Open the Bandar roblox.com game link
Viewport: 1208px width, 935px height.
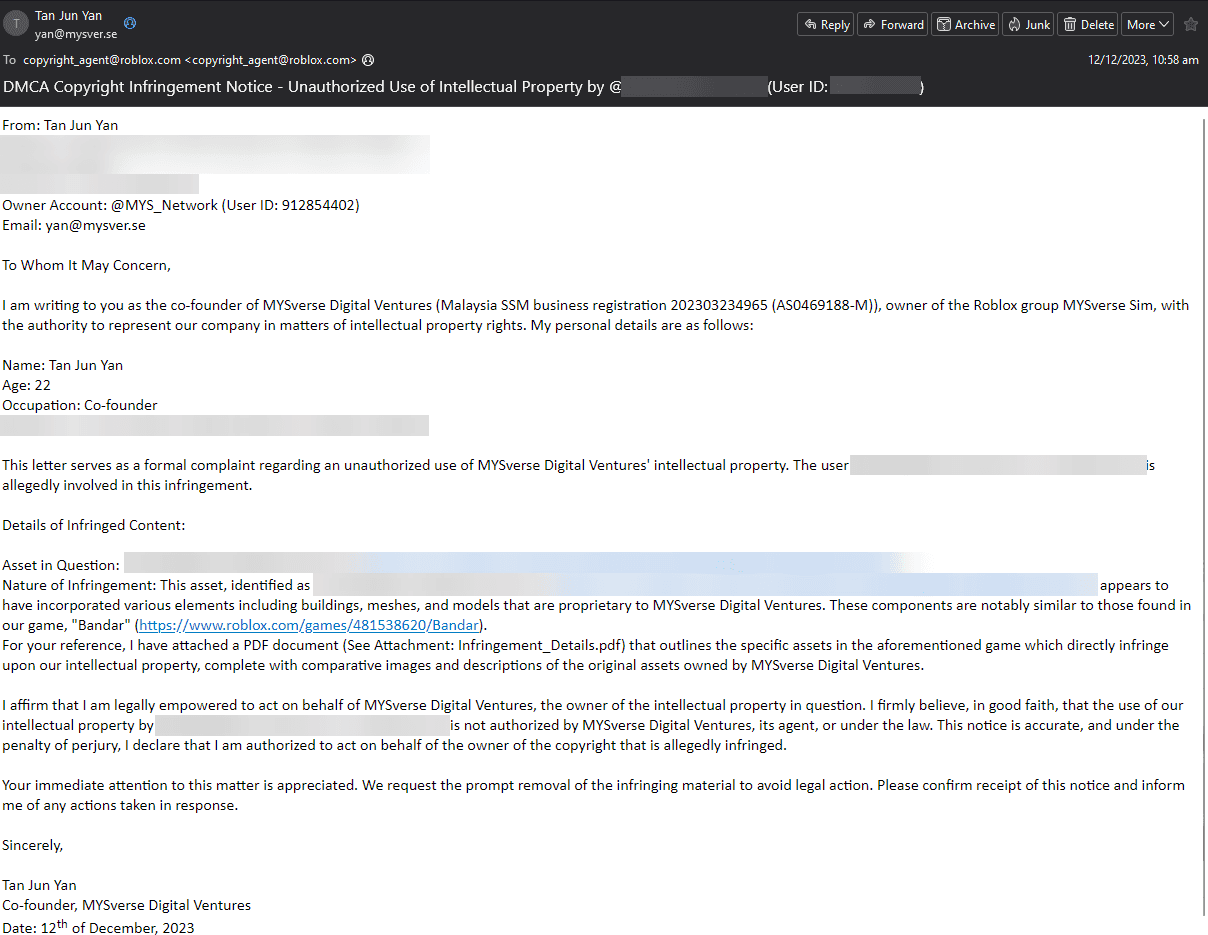click(x=310, y=625)
